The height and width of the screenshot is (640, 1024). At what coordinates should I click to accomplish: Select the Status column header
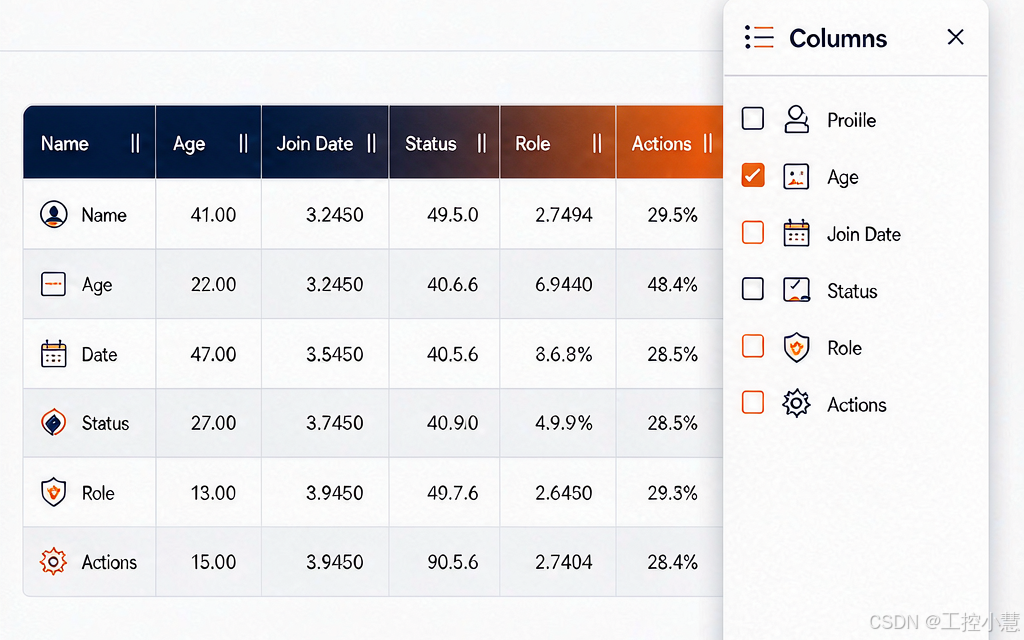click(430, 144)
